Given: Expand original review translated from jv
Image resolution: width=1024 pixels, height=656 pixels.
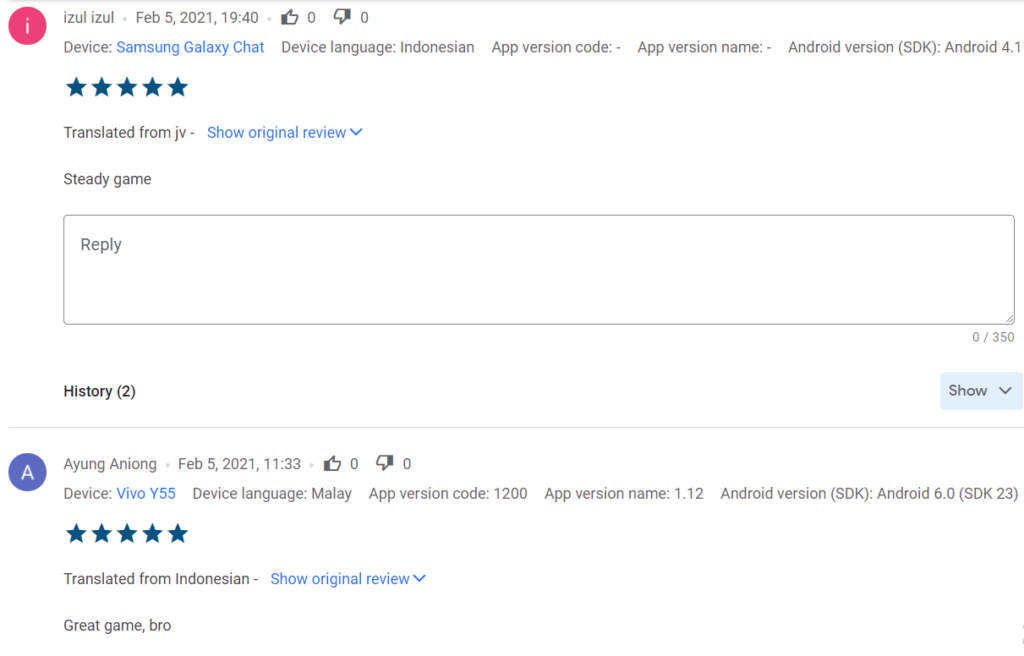Looking at the screenshot, I should click(284, 132).
